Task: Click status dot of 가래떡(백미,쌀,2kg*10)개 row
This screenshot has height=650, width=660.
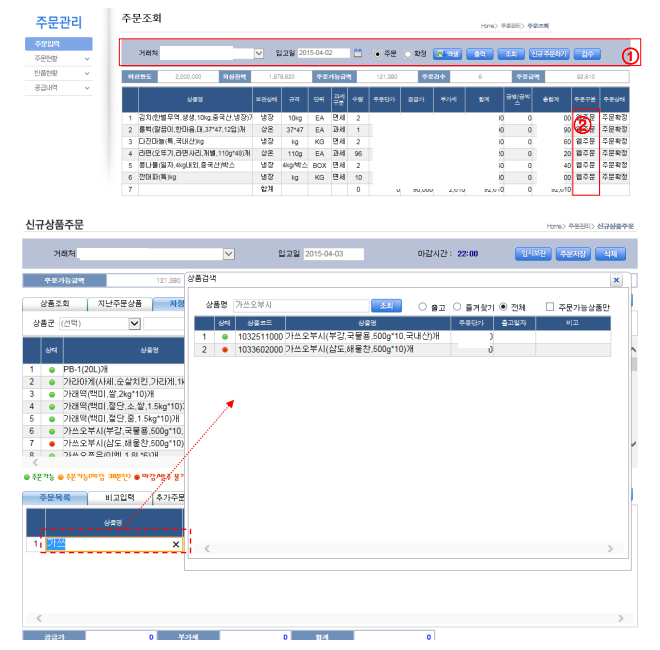Action: click(52, 394)
